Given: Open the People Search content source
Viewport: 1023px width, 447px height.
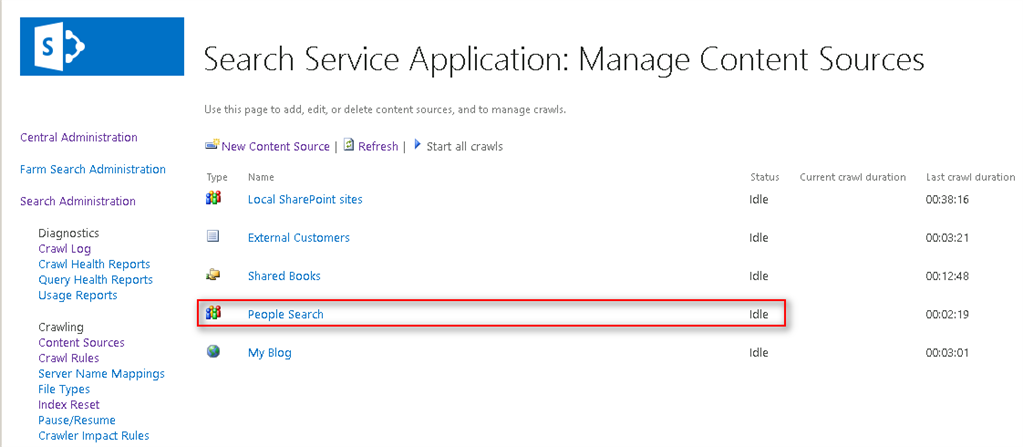Looking at the screenshot, I should click(286, 314).
